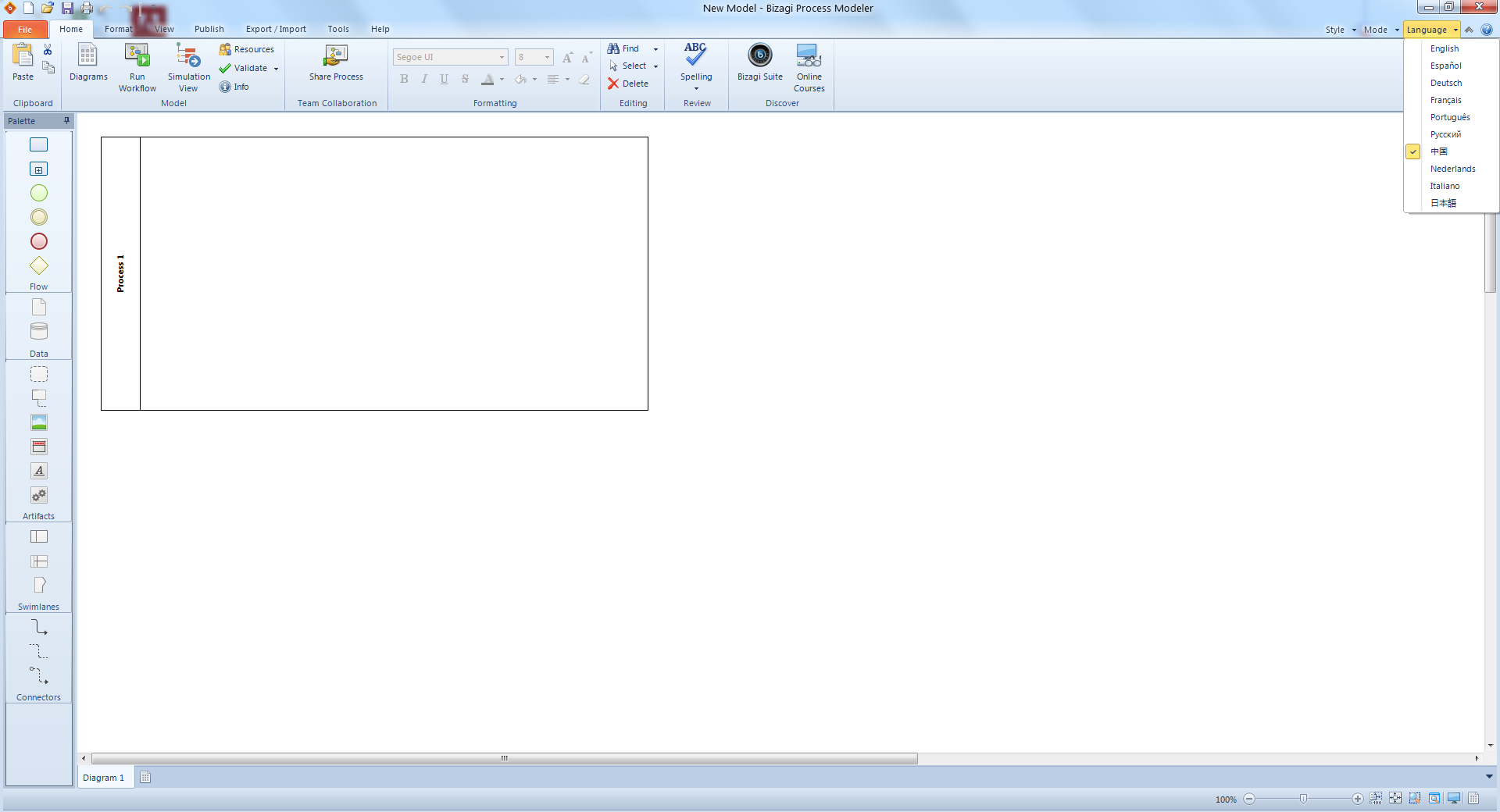Open the File tab

pyautogui.click(x=25, y=30)
